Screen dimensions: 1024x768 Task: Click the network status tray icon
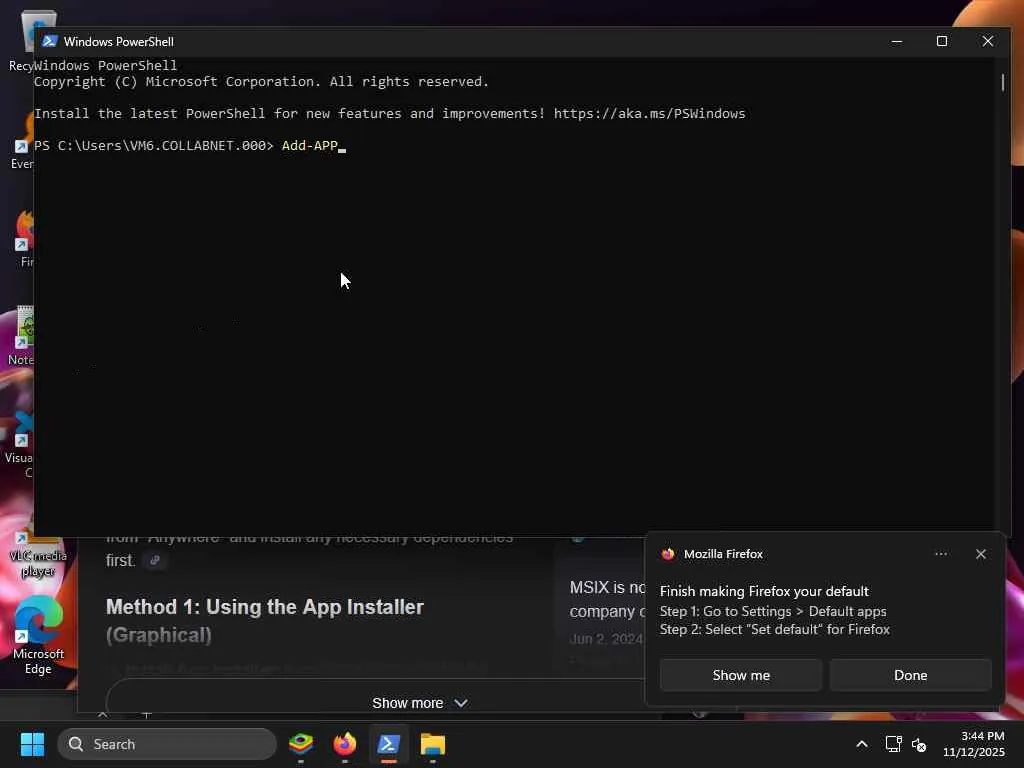coord(893,744)
